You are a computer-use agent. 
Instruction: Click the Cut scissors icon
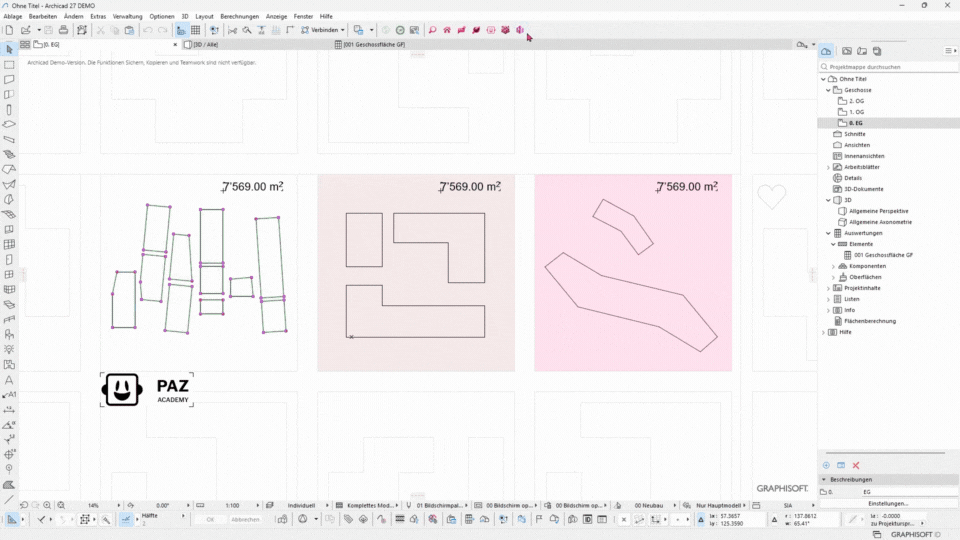[x=100, y=30]
